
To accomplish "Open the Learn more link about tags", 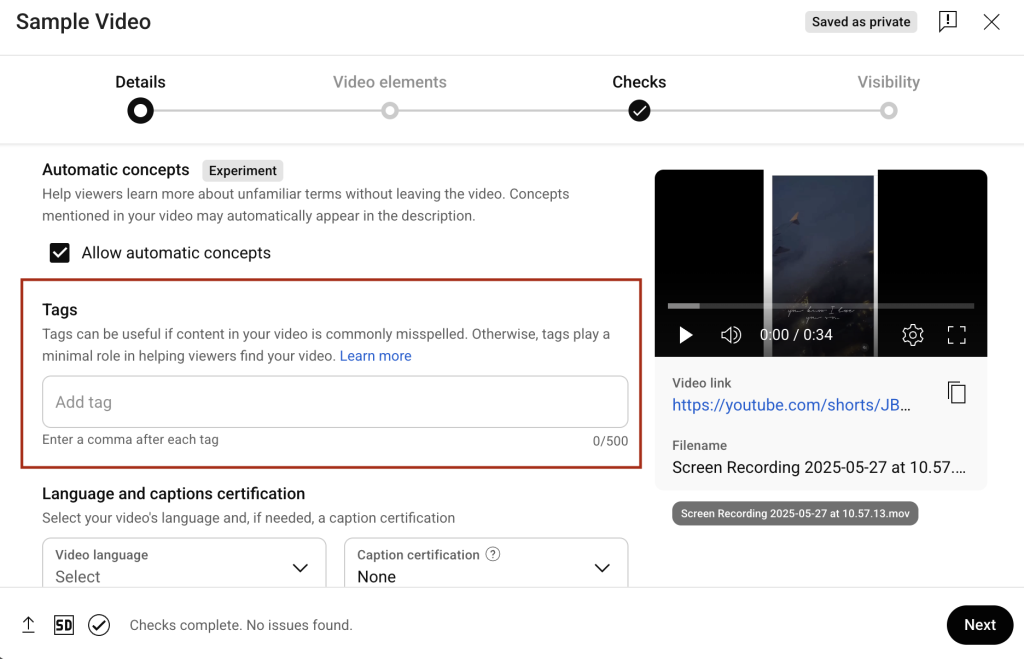I will click(x=375, y=355).
